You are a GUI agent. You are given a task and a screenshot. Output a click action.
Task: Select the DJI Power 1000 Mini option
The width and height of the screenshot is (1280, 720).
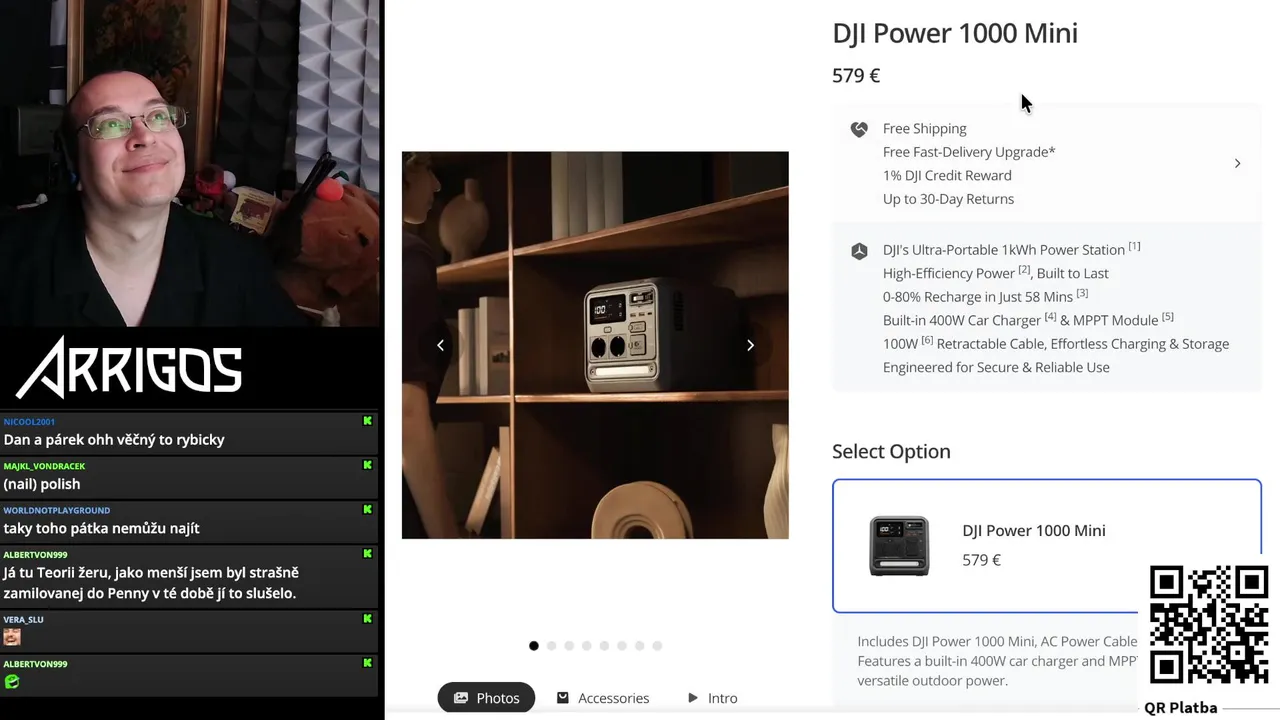(x=1047, y=546)
